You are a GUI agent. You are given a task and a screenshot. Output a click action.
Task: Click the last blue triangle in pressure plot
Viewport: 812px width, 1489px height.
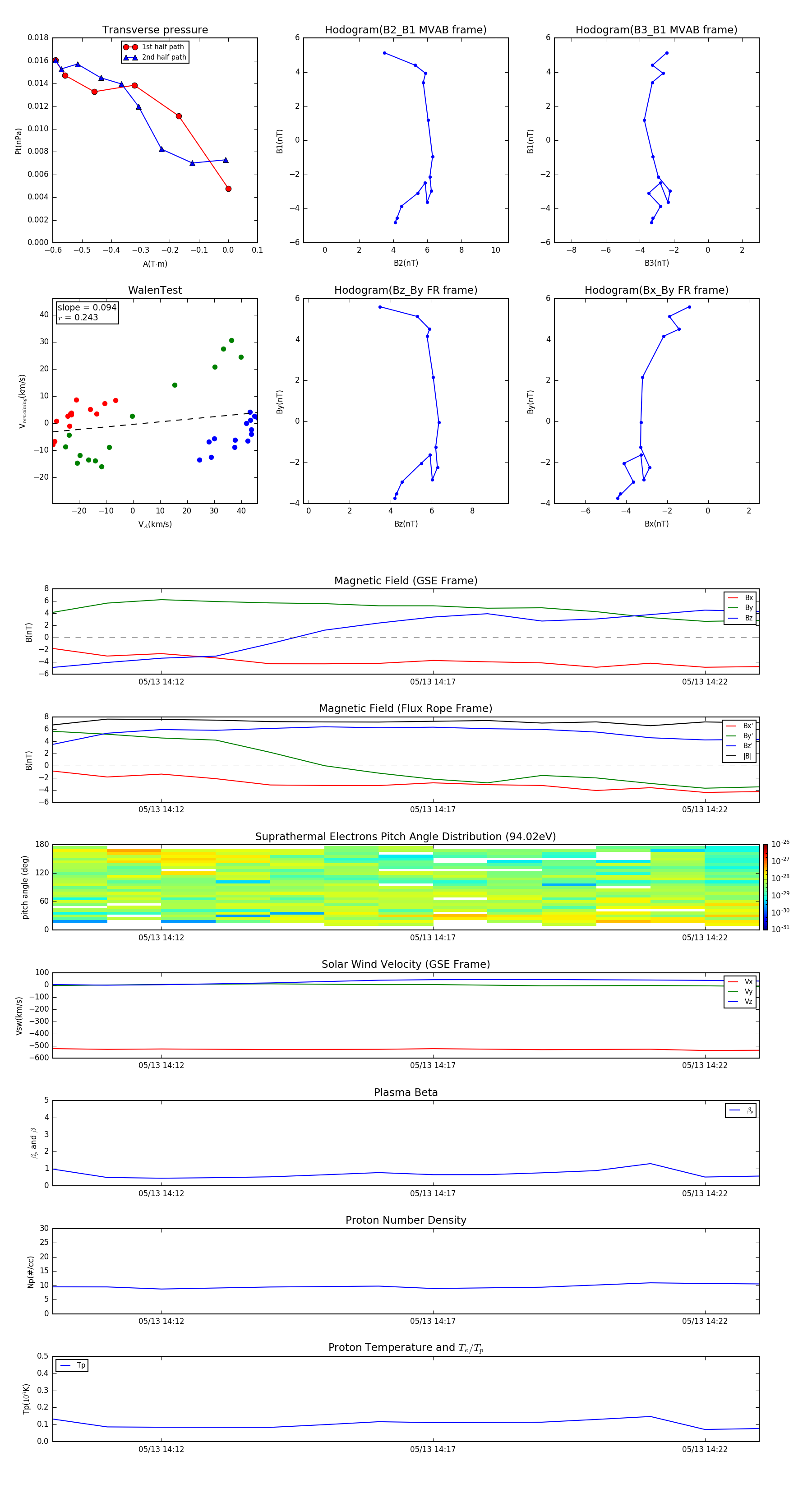click(x=226, y=160)
